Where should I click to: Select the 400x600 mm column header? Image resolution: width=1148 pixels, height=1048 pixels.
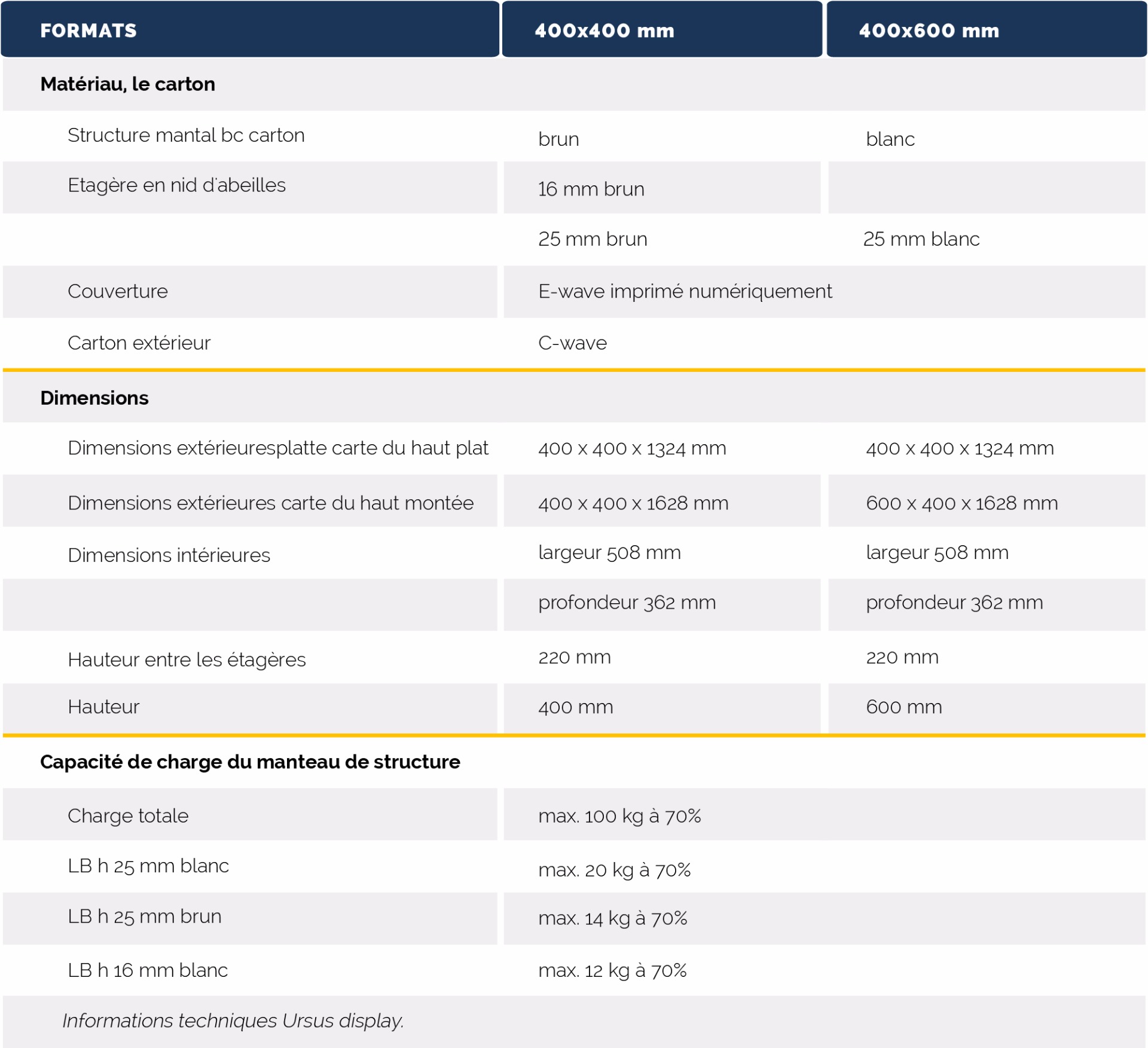coord(929,30)
